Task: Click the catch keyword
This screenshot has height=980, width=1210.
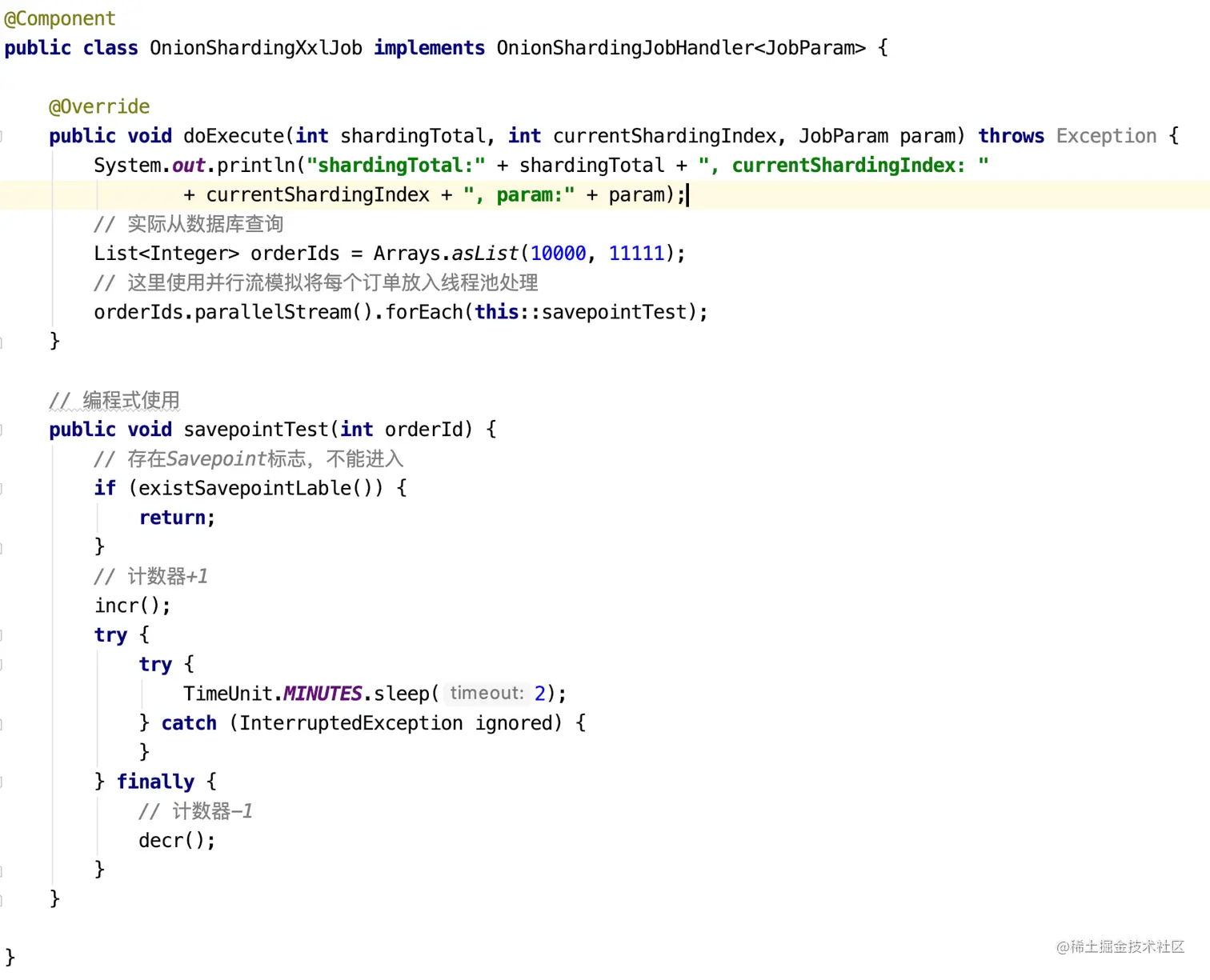Action: tap(189, 723)
